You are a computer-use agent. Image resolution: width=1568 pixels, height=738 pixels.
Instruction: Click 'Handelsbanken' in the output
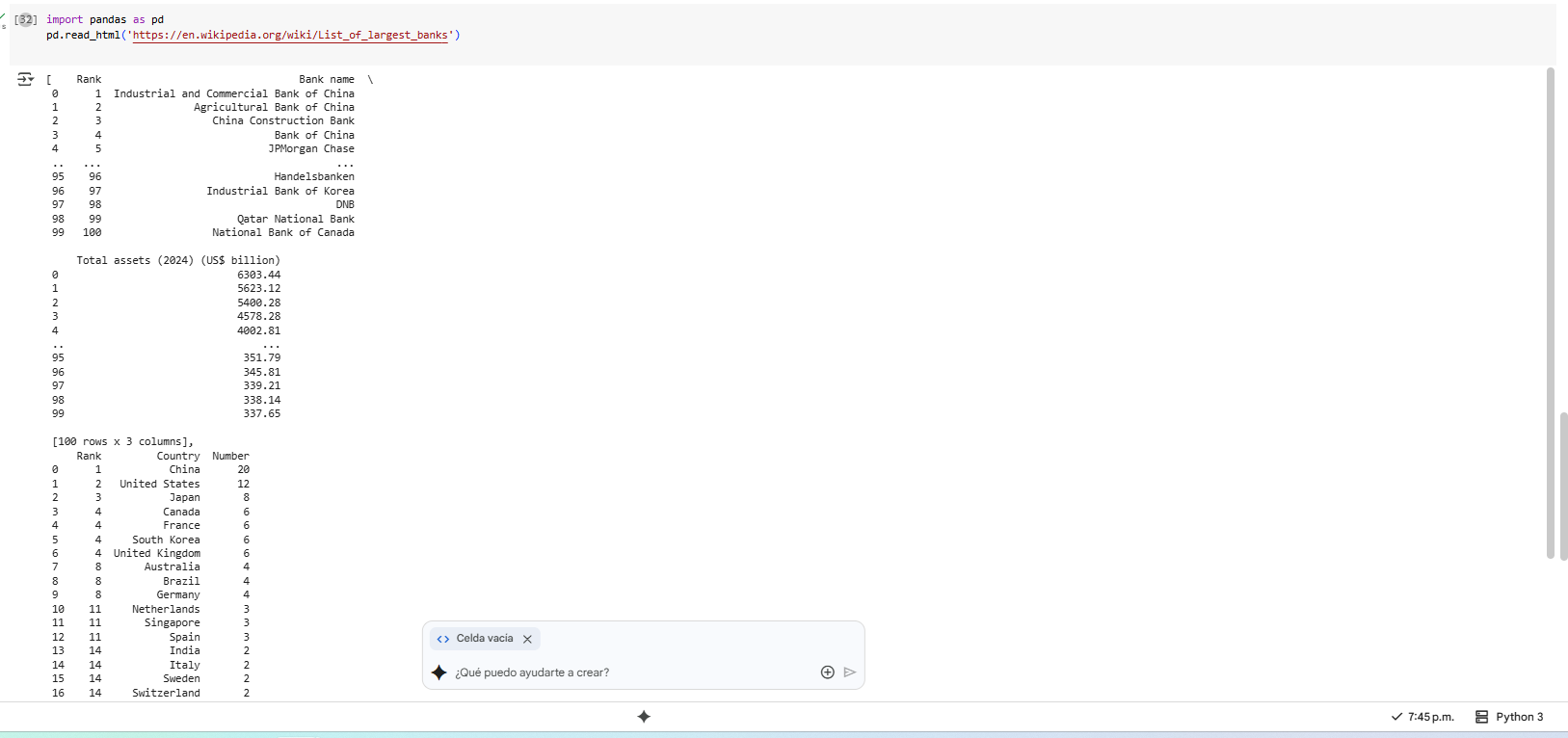pos(314,176)
